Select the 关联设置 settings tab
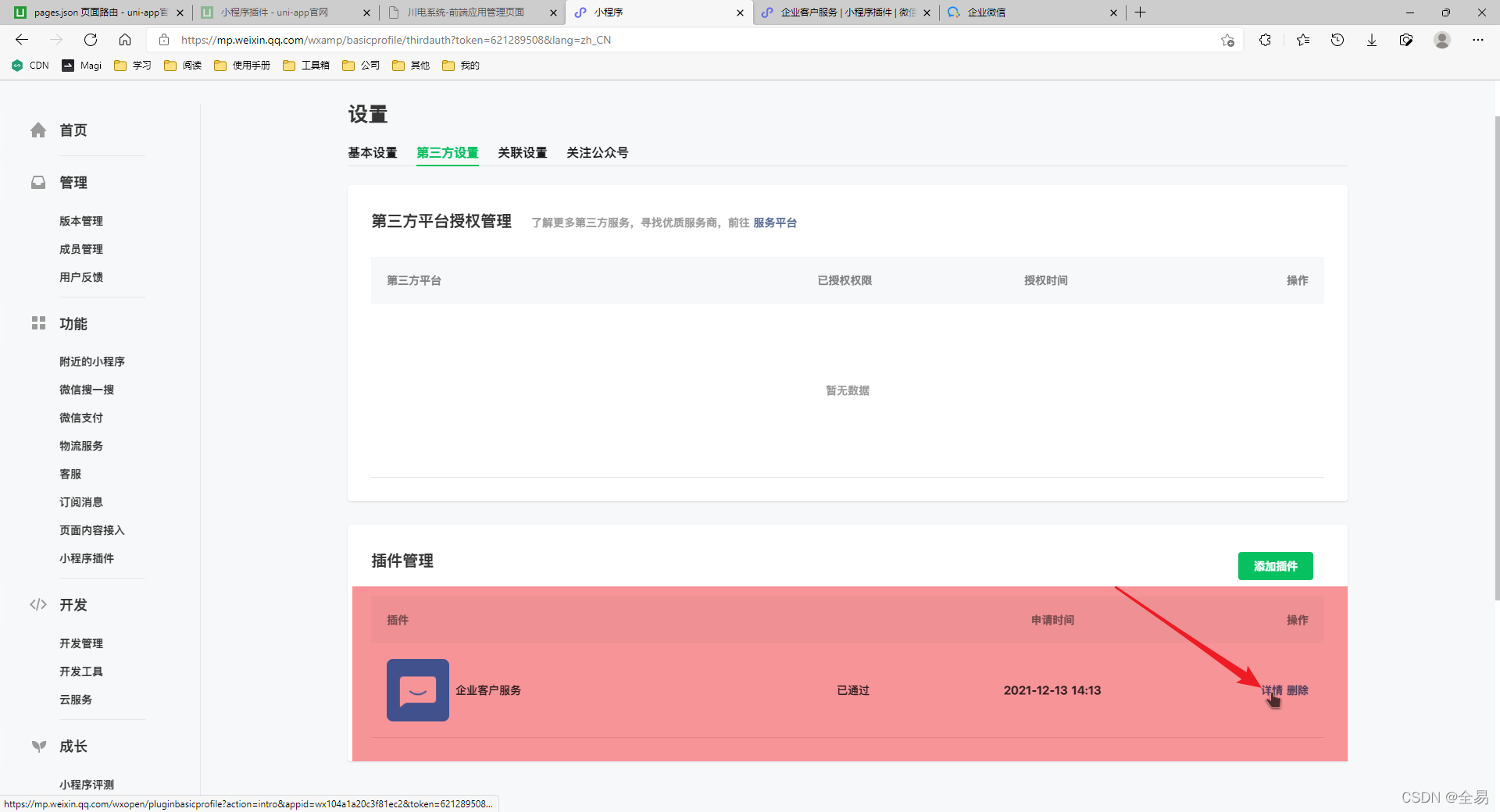The image size is (1500, 812). [523, 153]
